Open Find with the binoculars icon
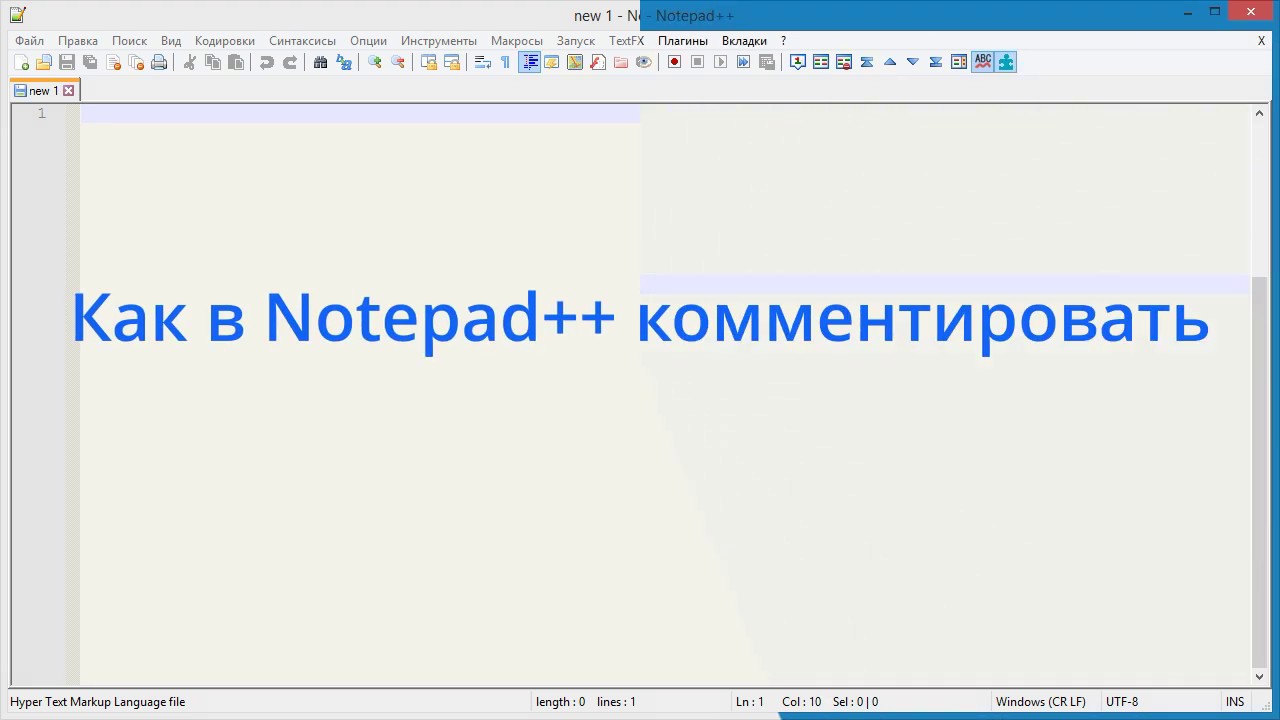 tap(320, 62)
